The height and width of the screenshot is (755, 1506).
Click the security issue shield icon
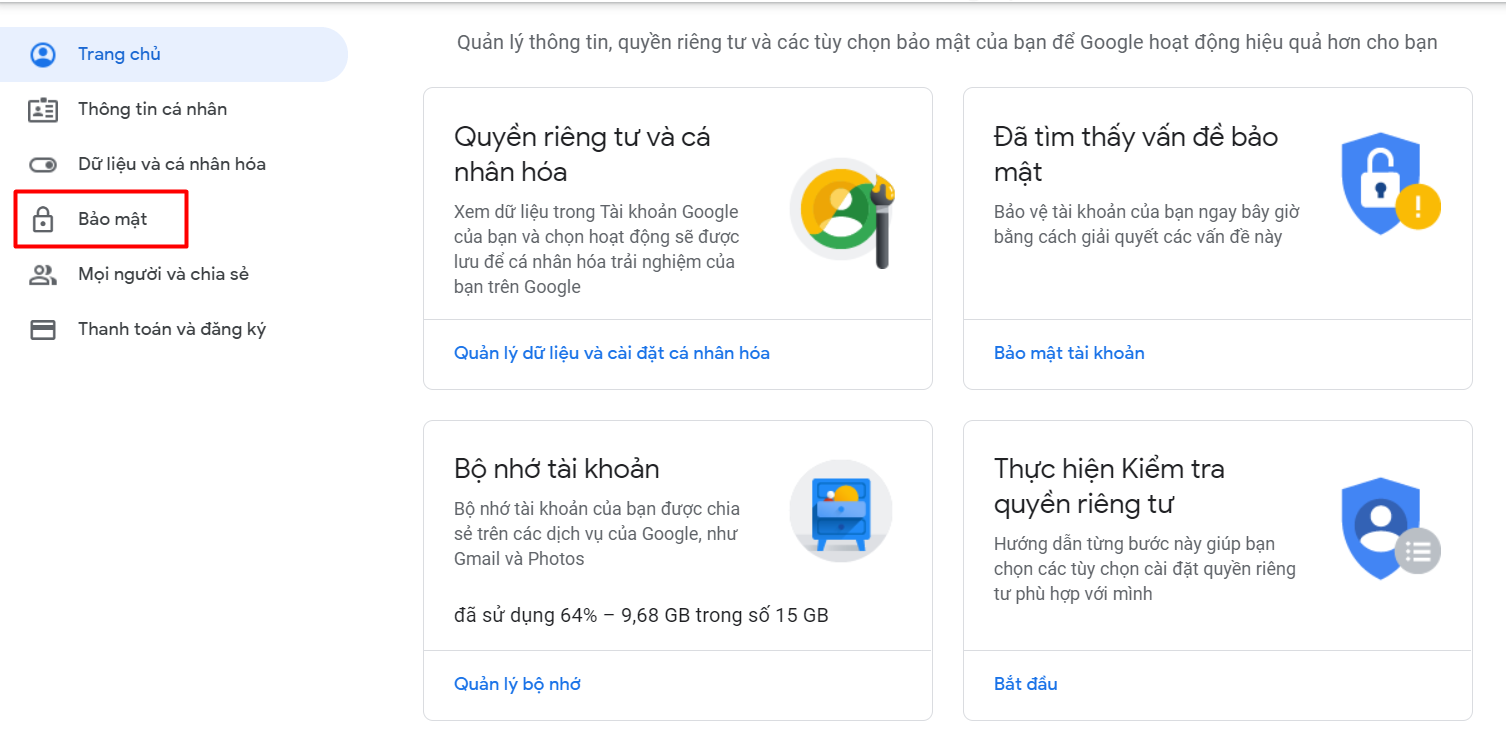coord(1390,185)
